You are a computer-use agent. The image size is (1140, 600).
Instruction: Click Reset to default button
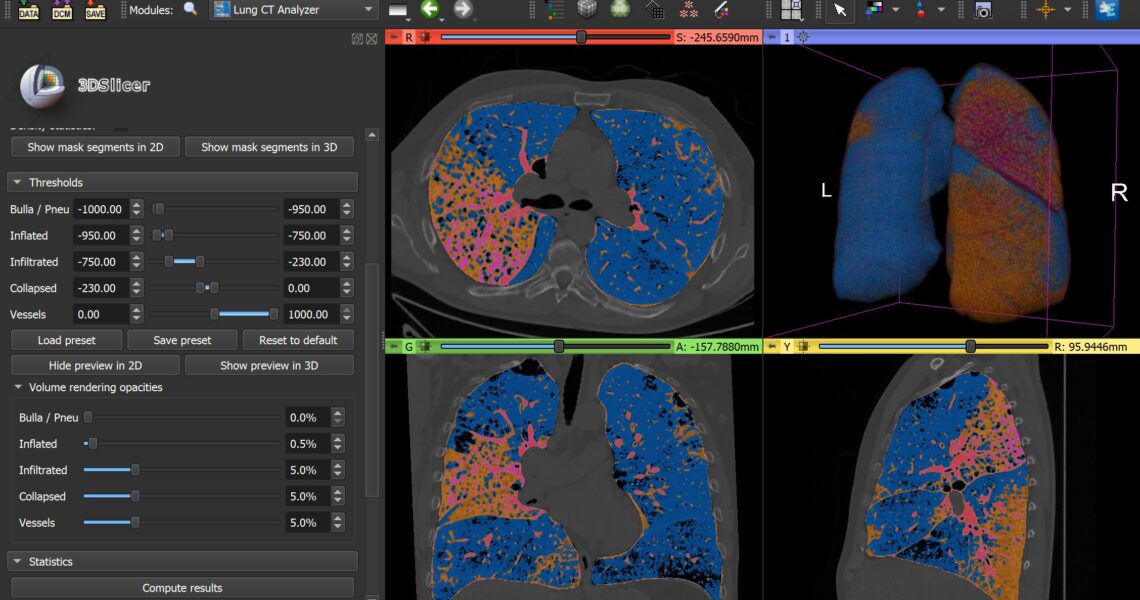298,340
